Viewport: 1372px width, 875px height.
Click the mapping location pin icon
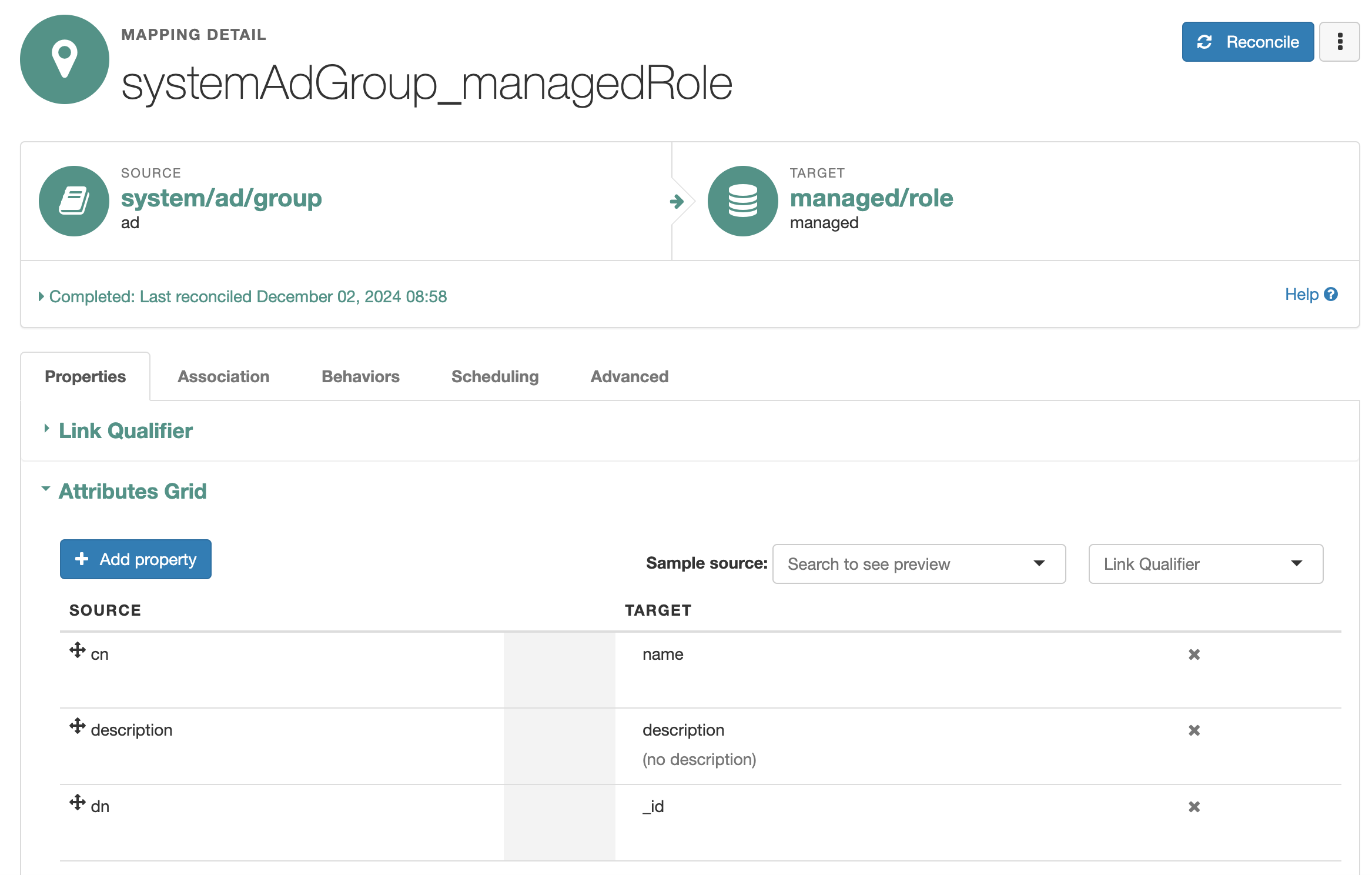pos(65,59)
